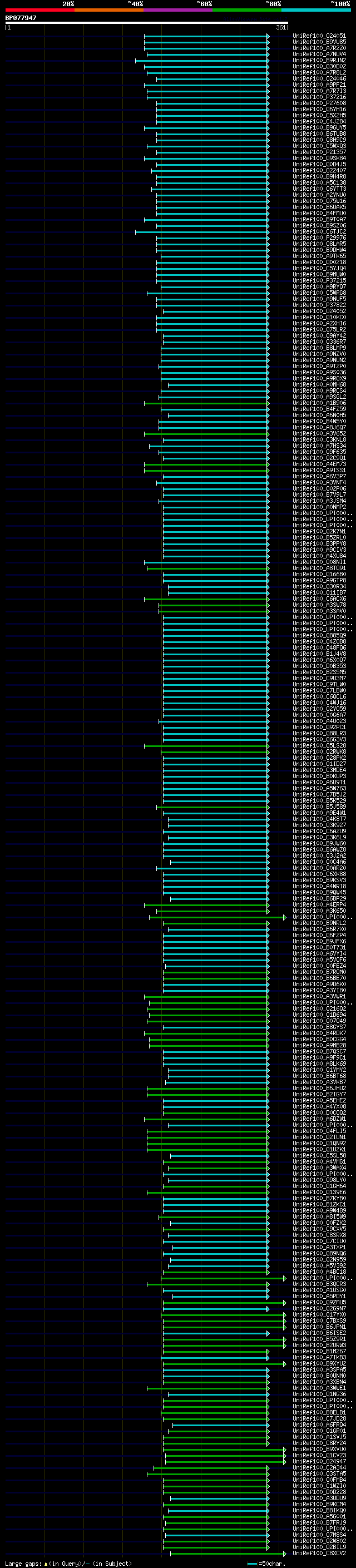Select the UniRef100_C4J284 label
Image resolution: width=356 pixels, height=1568 pixels.
[x=319, y=122]
